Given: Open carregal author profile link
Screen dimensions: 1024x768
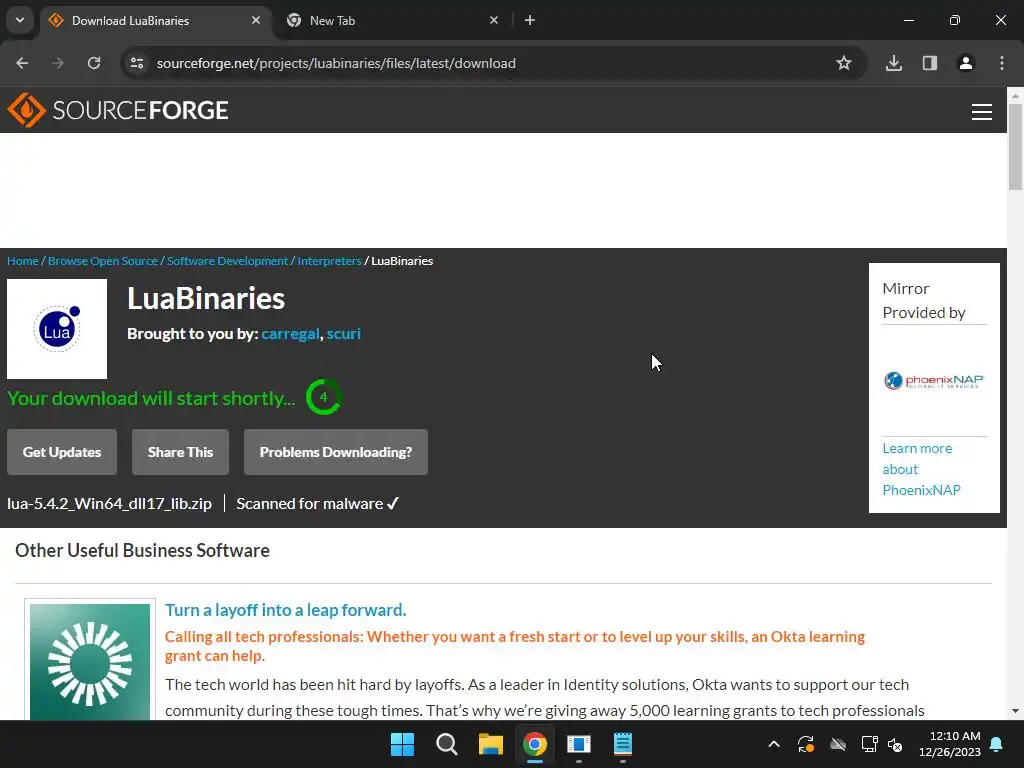Looking at the screenshot, I should pyautogui.click(x=290, y=334).
